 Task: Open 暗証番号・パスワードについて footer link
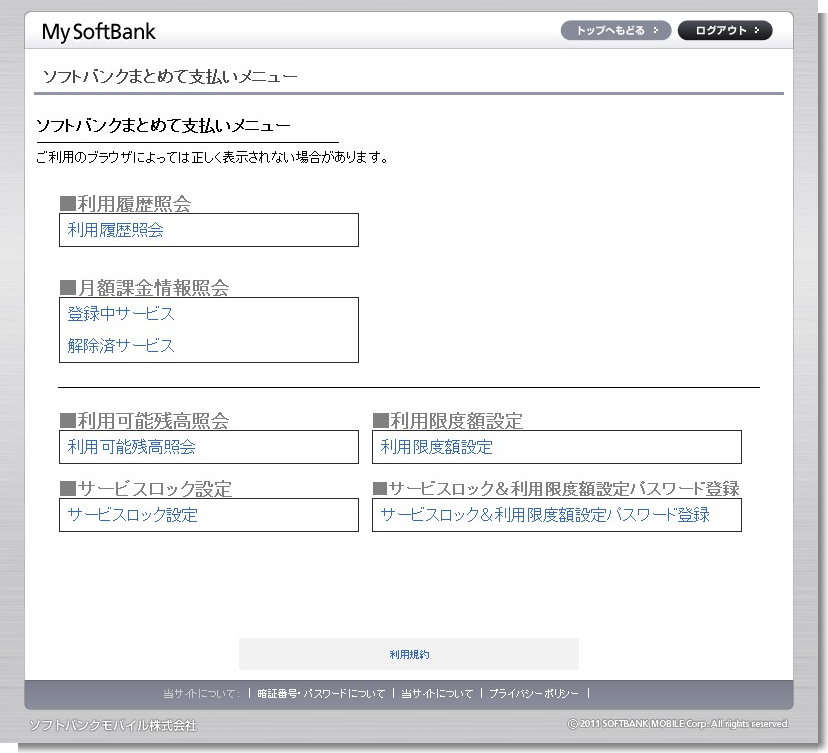point(321,694)
